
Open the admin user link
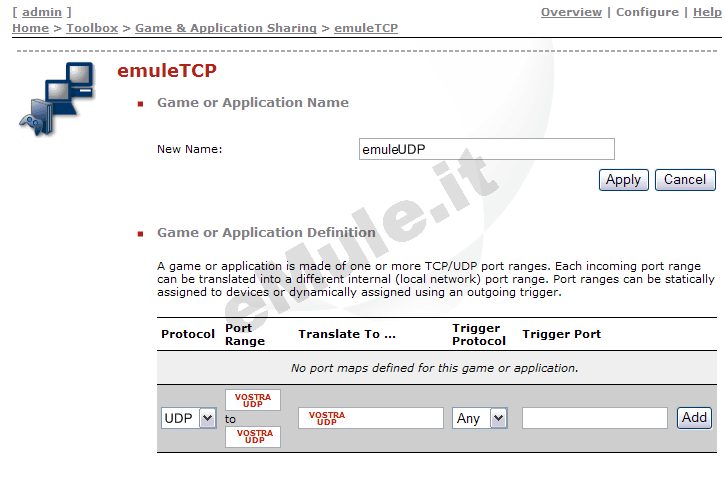pos(42,12)
